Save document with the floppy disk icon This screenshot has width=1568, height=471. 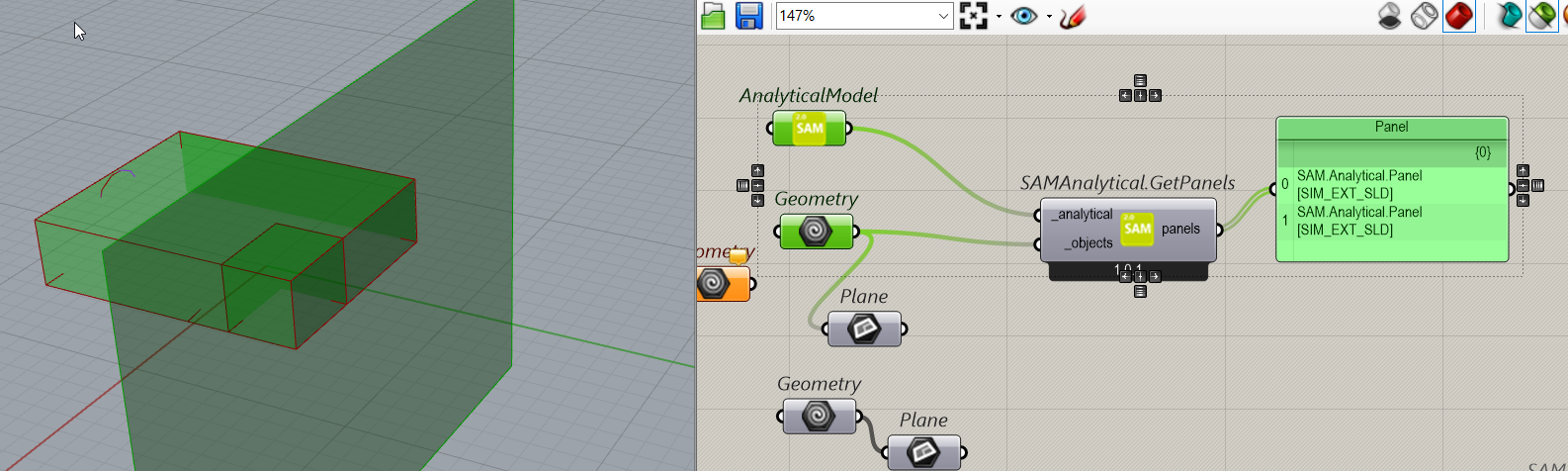pyautogui.click(x=748, y=16)
